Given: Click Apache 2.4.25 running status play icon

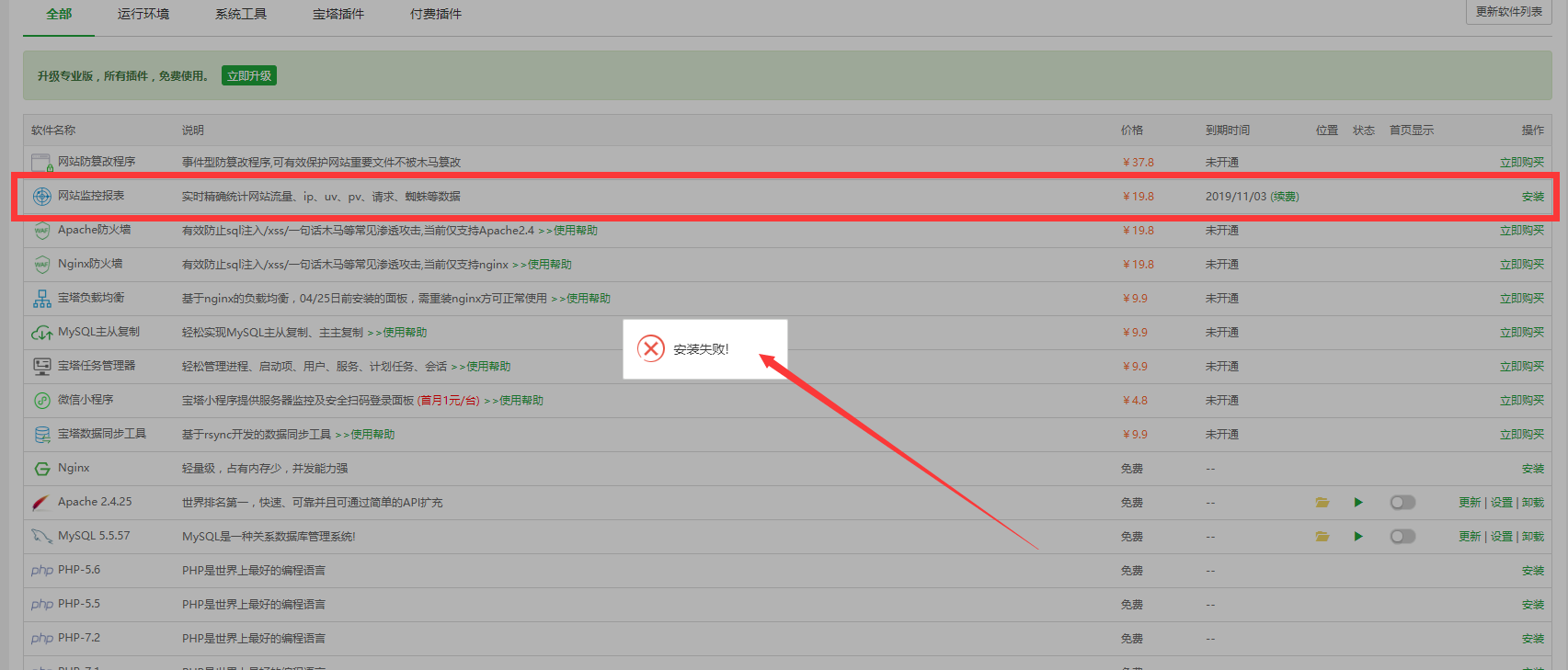Looking at the screenshot, I should click(x=1358, y=503).
